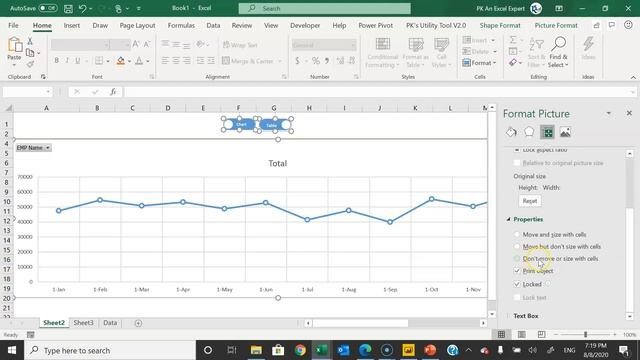
Task: Collapse the Properties section
Action: (509, 219)
